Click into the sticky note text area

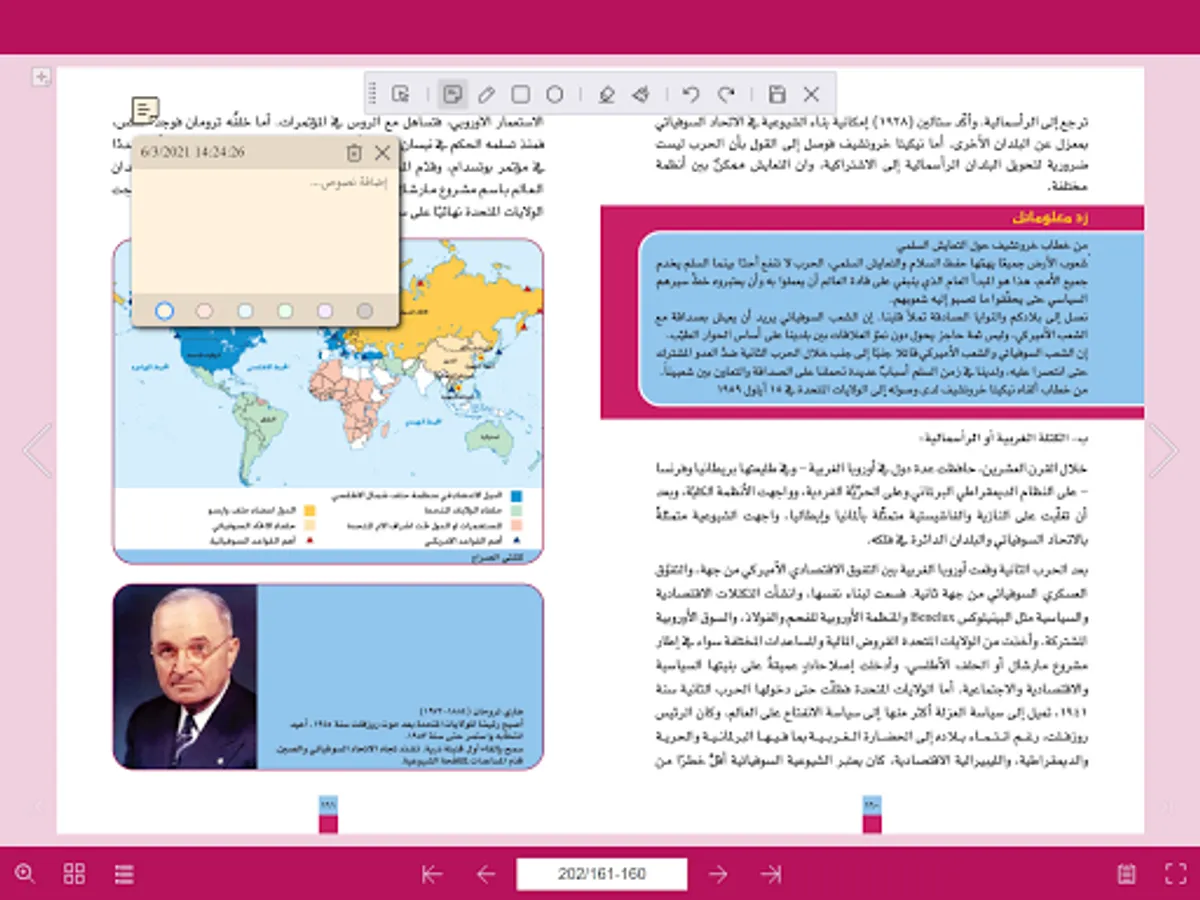coord(266,232)
